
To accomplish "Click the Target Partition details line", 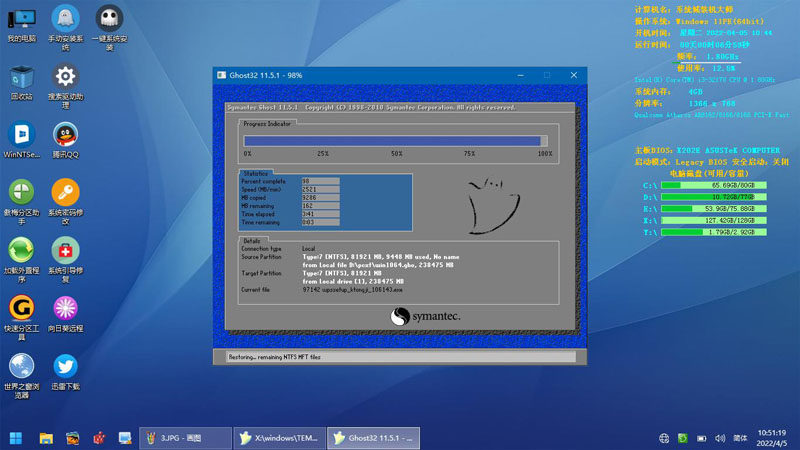I will click(x=342, y=273).
